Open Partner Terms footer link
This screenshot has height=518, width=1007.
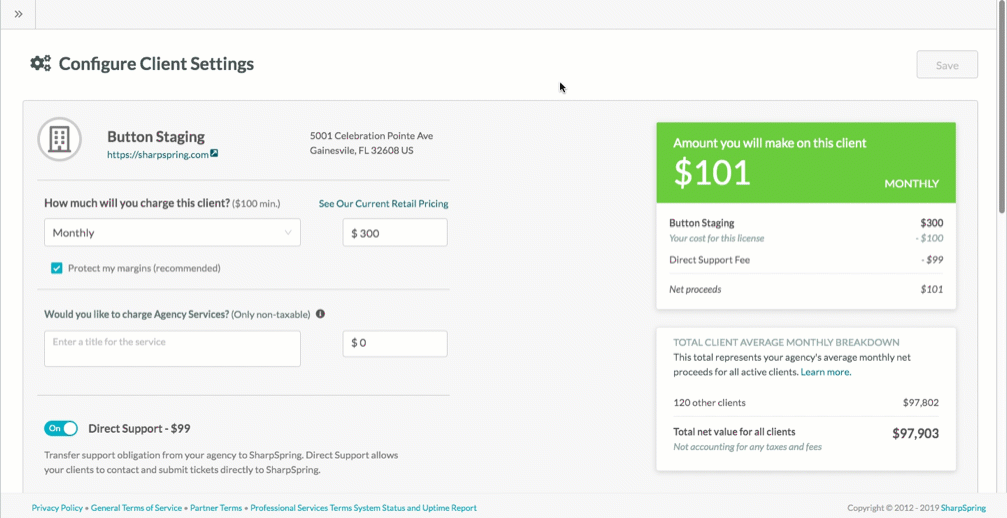216,508
